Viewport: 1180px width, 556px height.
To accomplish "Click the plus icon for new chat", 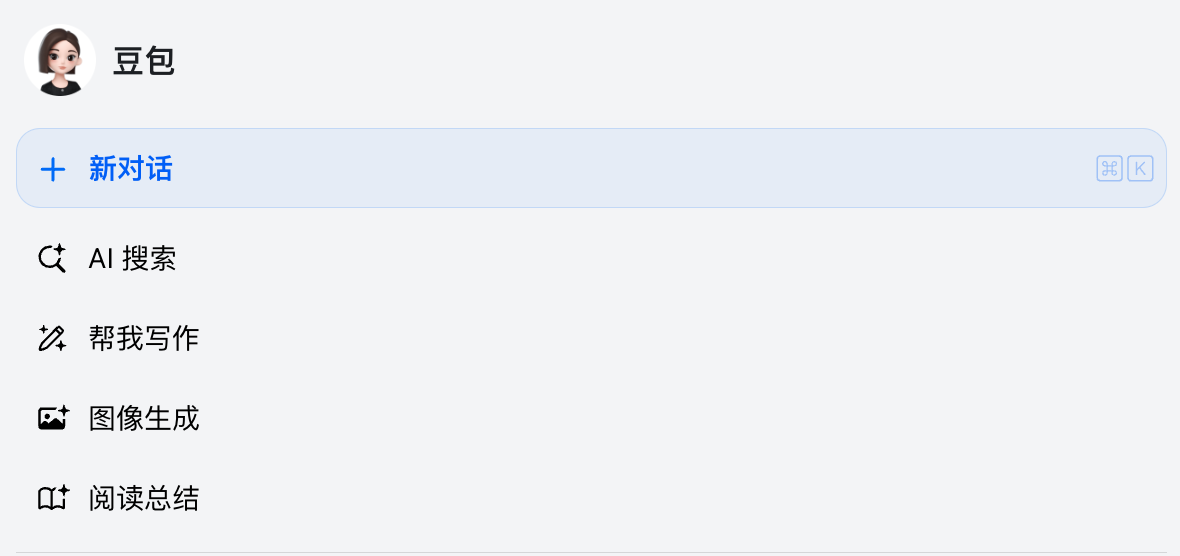I will tap(52, 169).
